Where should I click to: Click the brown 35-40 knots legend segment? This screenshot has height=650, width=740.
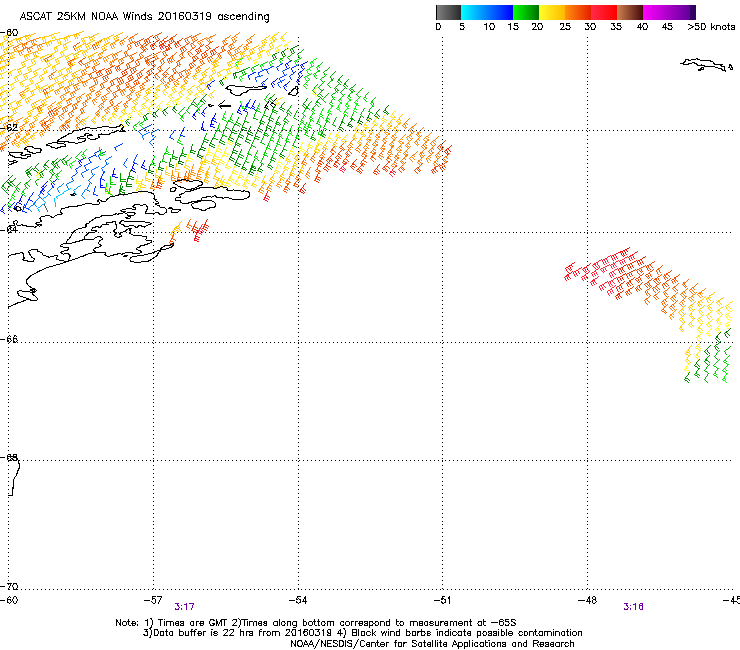click(x=630, y=12)
